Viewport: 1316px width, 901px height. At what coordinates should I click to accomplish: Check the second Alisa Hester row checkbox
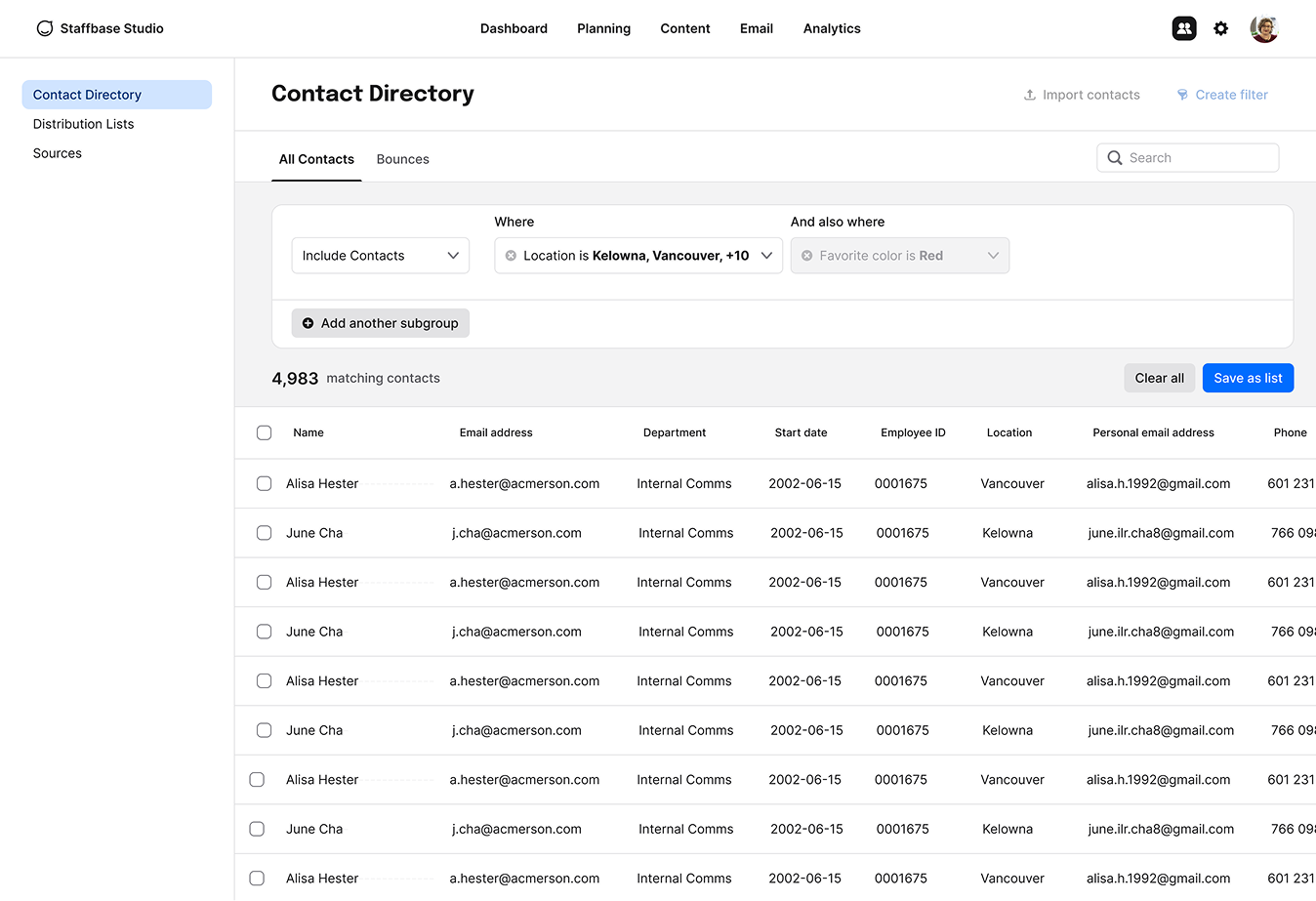tap(264, 582)
